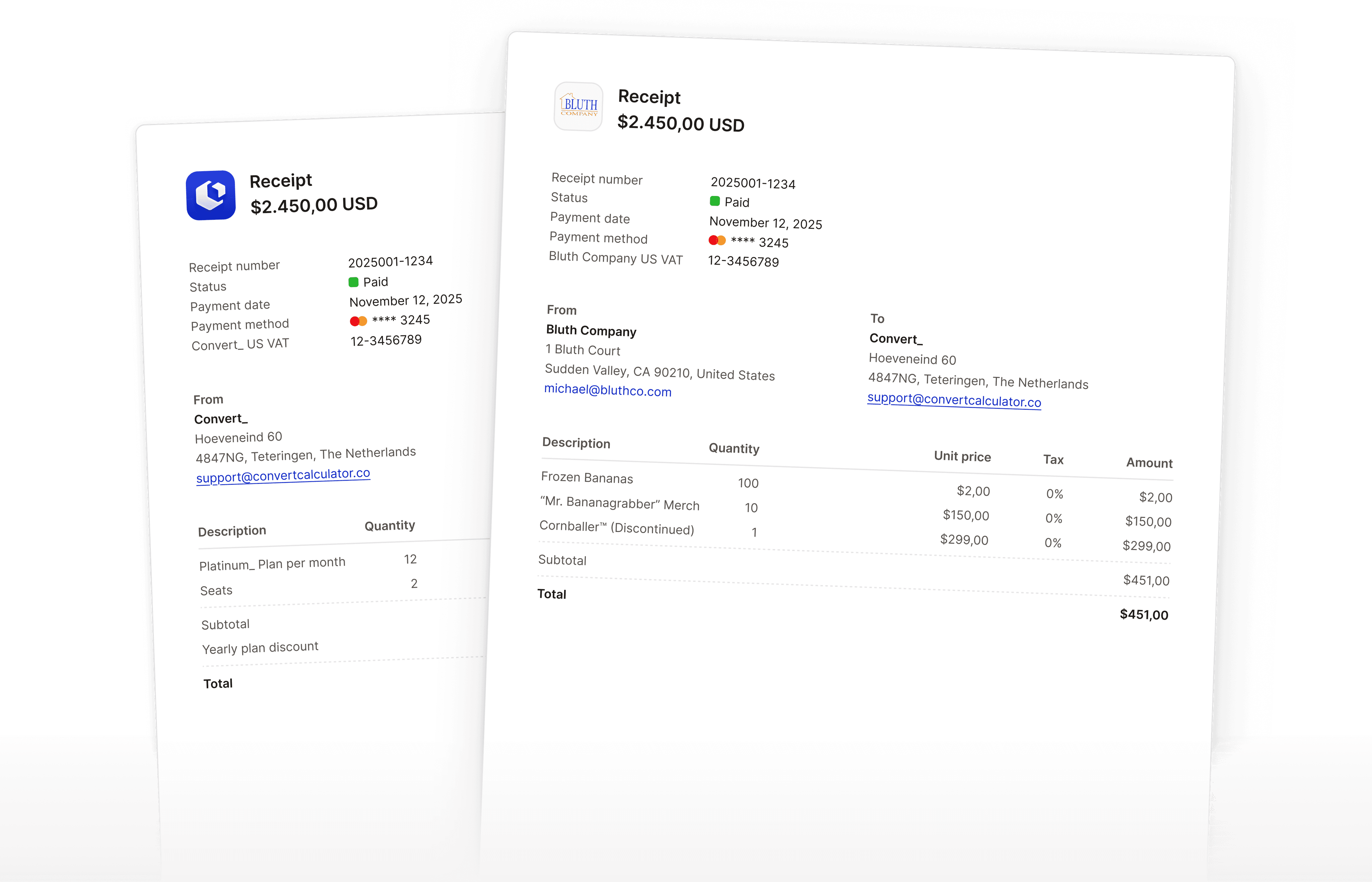Viewport: 1372px width, 882px height.
Task: Click the $451,00 subtotal amount
Action: (1146, 580)
